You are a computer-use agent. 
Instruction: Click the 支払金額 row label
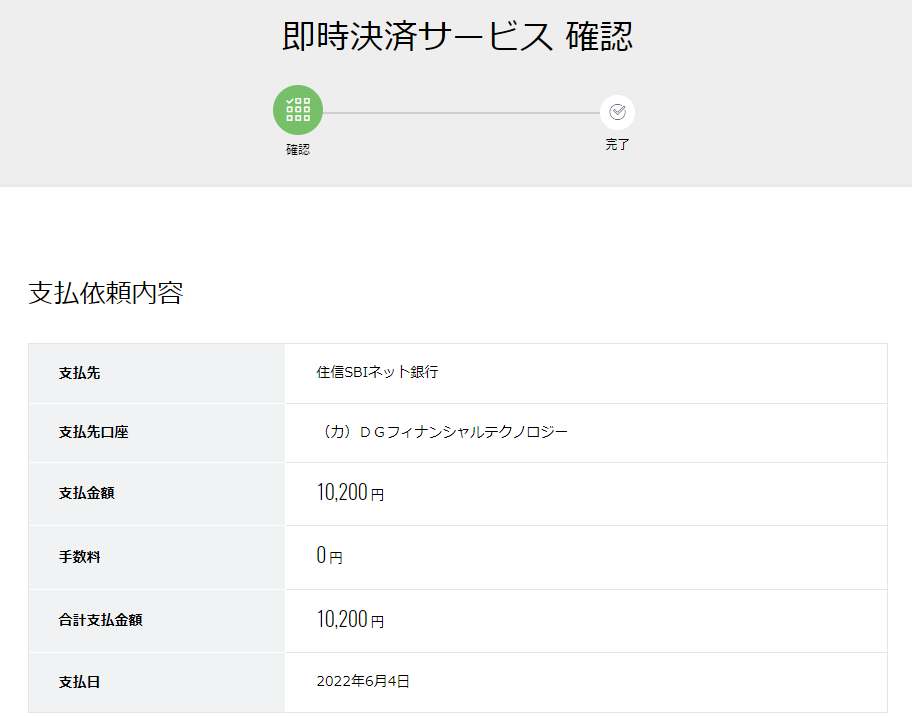tap(86, 493)
